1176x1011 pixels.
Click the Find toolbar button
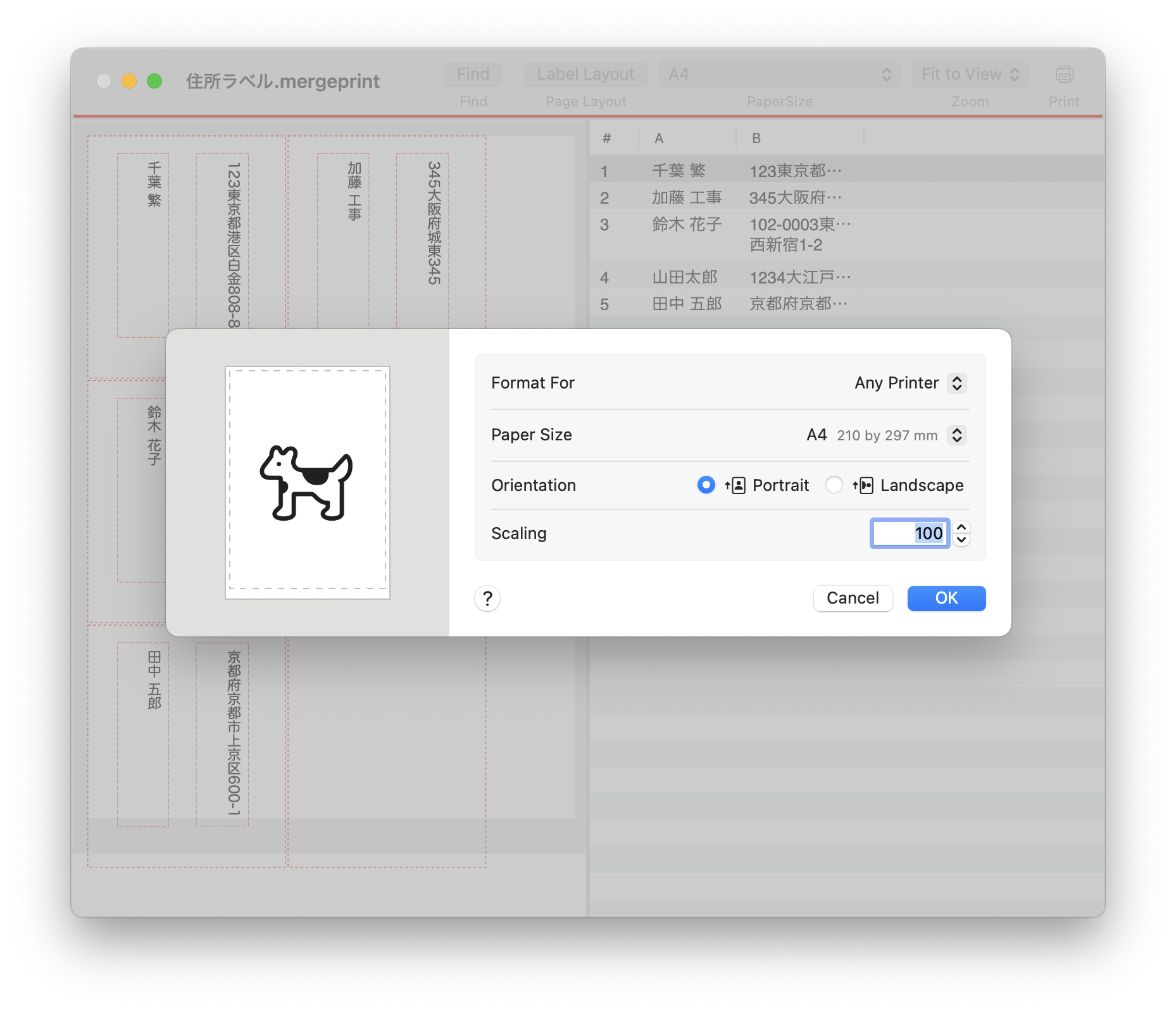(x=473, y=75)
